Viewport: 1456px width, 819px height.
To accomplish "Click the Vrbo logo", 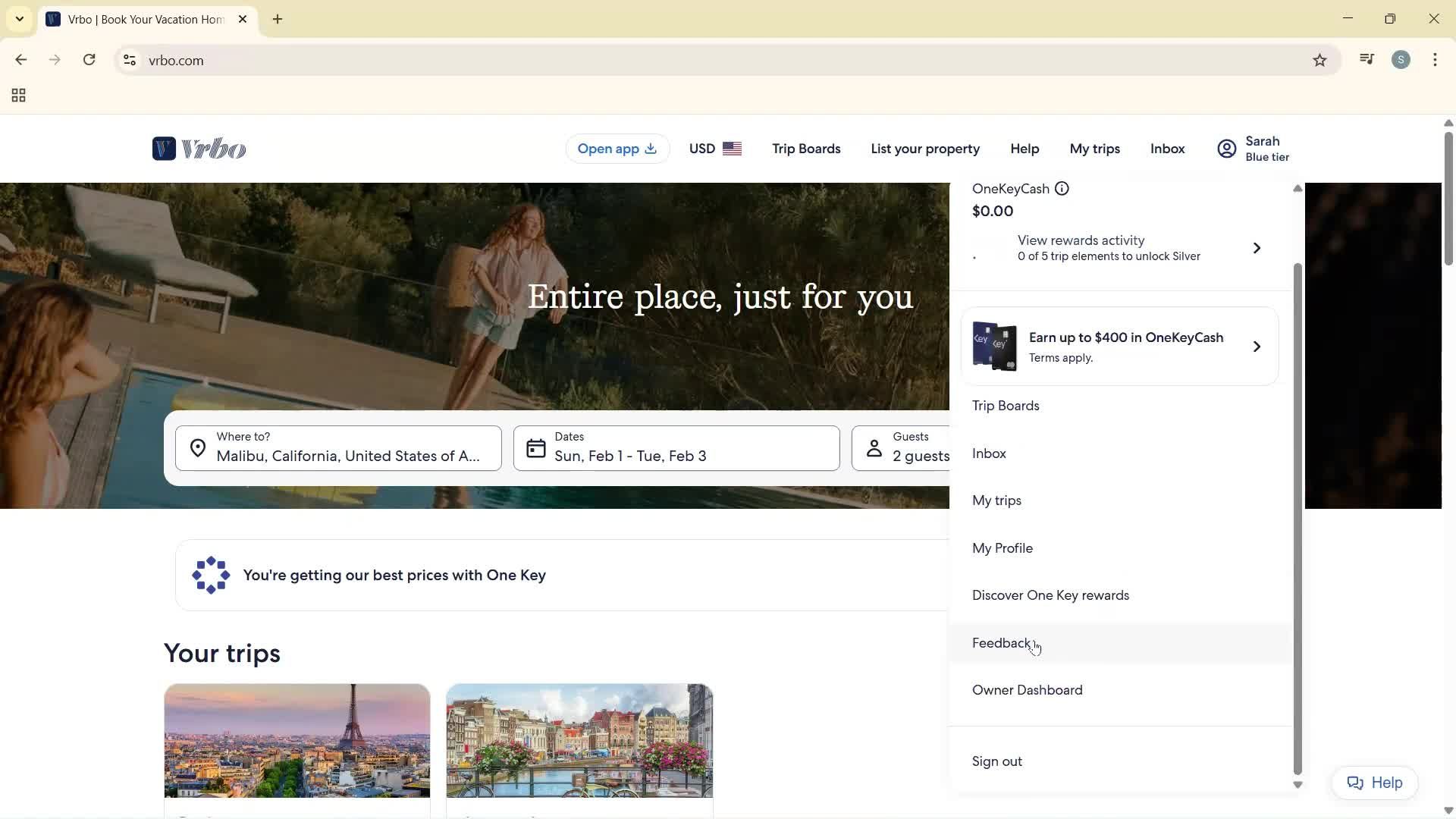I will (x=199, y=149).
